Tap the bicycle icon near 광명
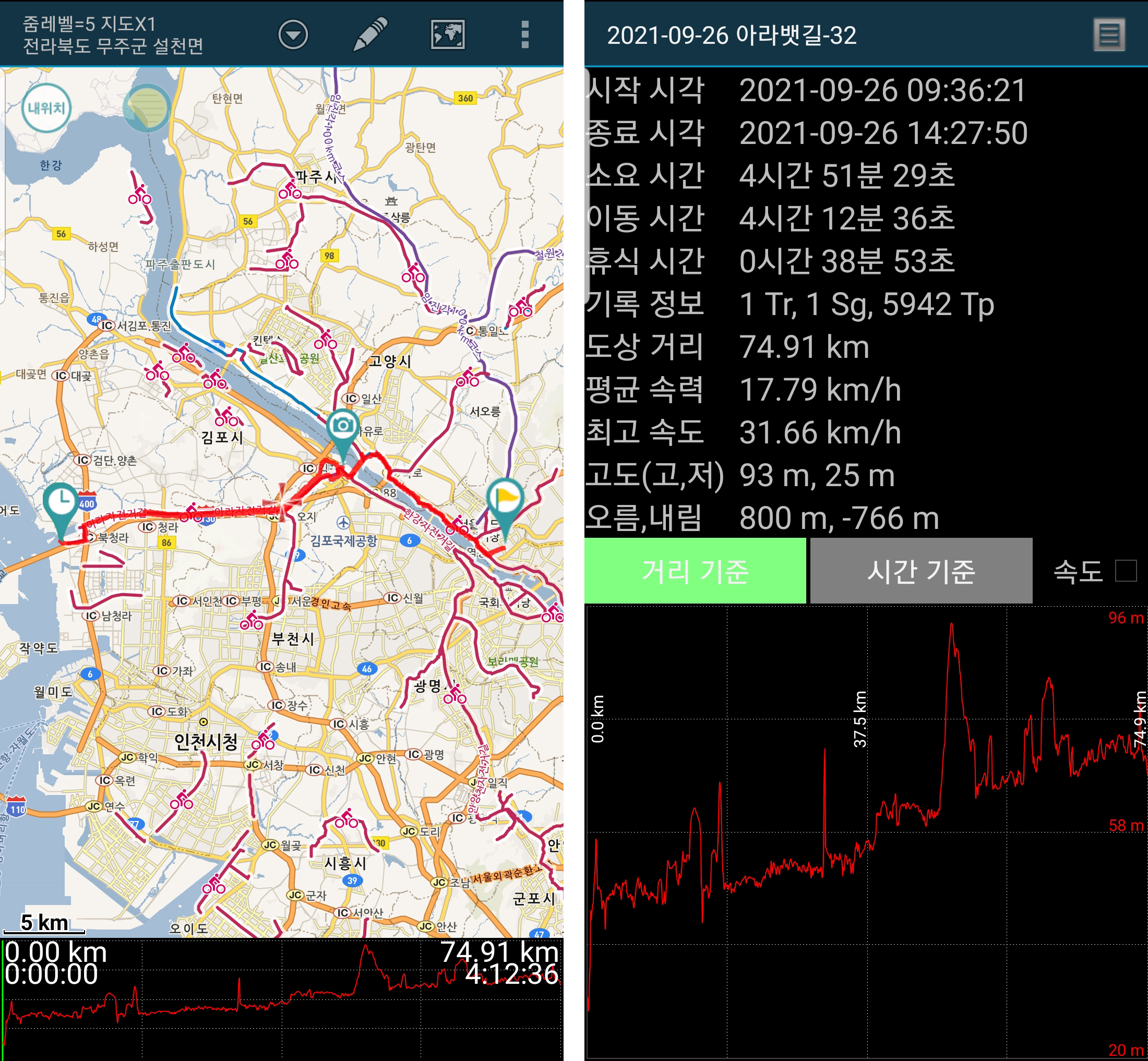1148x1061 pixels. (455, 695)
